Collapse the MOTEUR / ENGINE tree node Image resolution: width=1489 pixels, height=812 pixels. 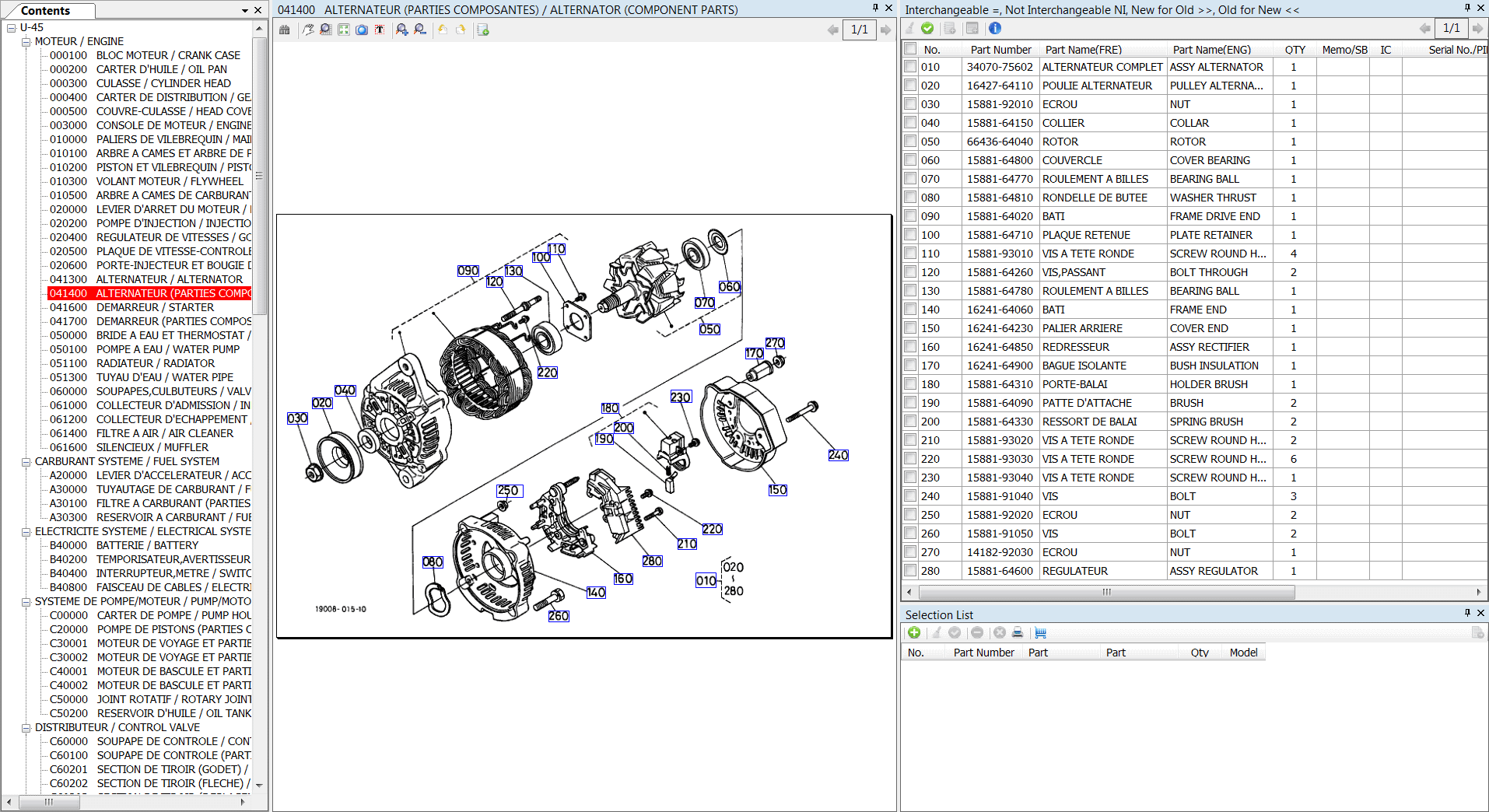click(x=26, y=42)
